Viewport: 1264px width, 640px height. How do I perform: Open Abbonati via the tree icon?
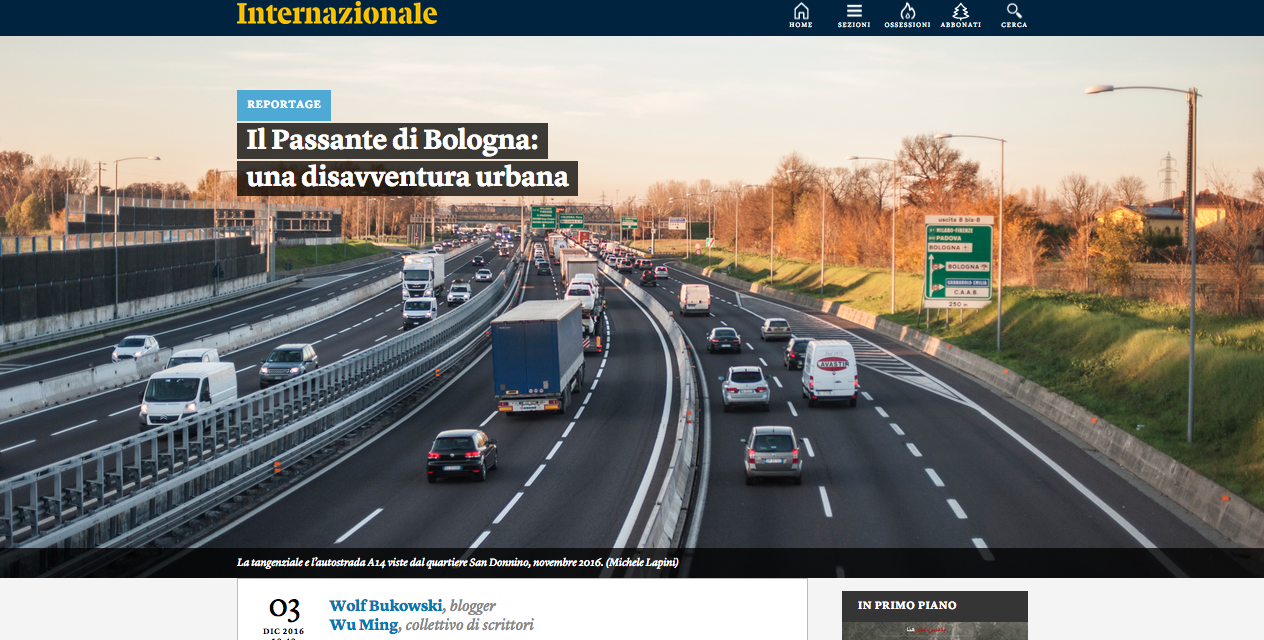pyautogui.click(x=960, y=15)
